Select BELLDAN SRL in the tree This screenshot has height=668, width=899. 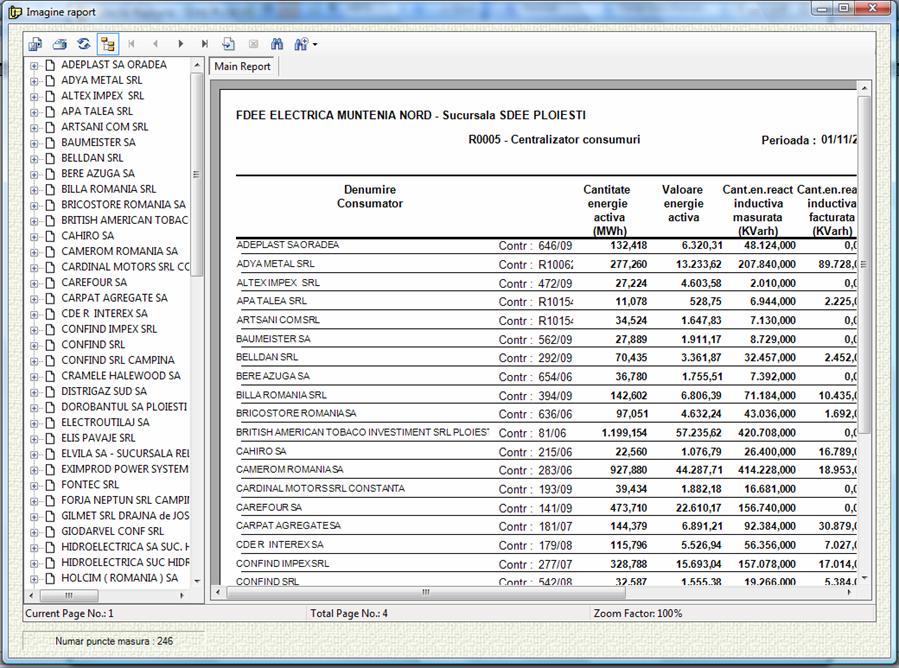tap(92, 158)
